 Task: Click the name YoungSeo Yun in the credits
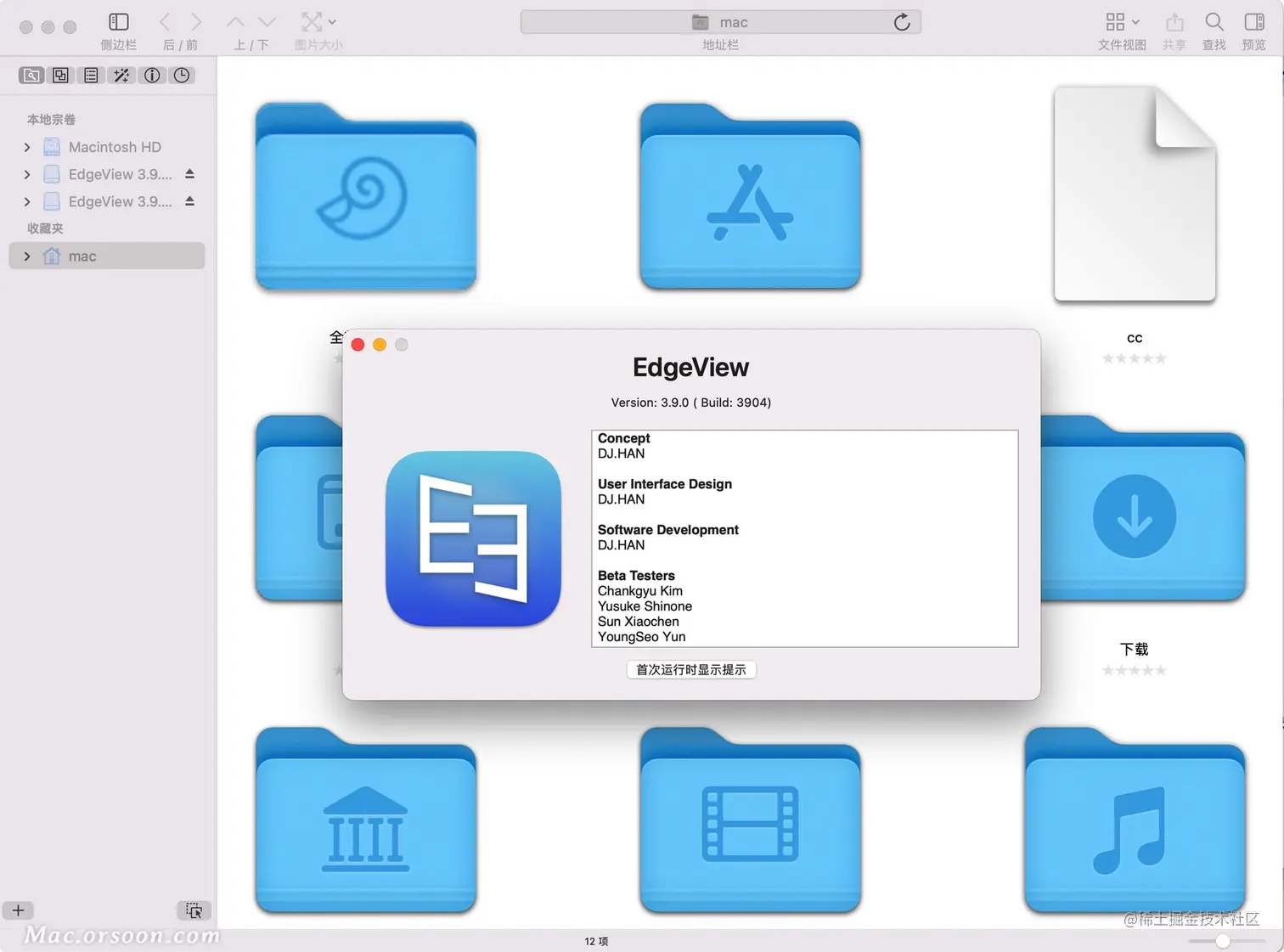(642, 637)
